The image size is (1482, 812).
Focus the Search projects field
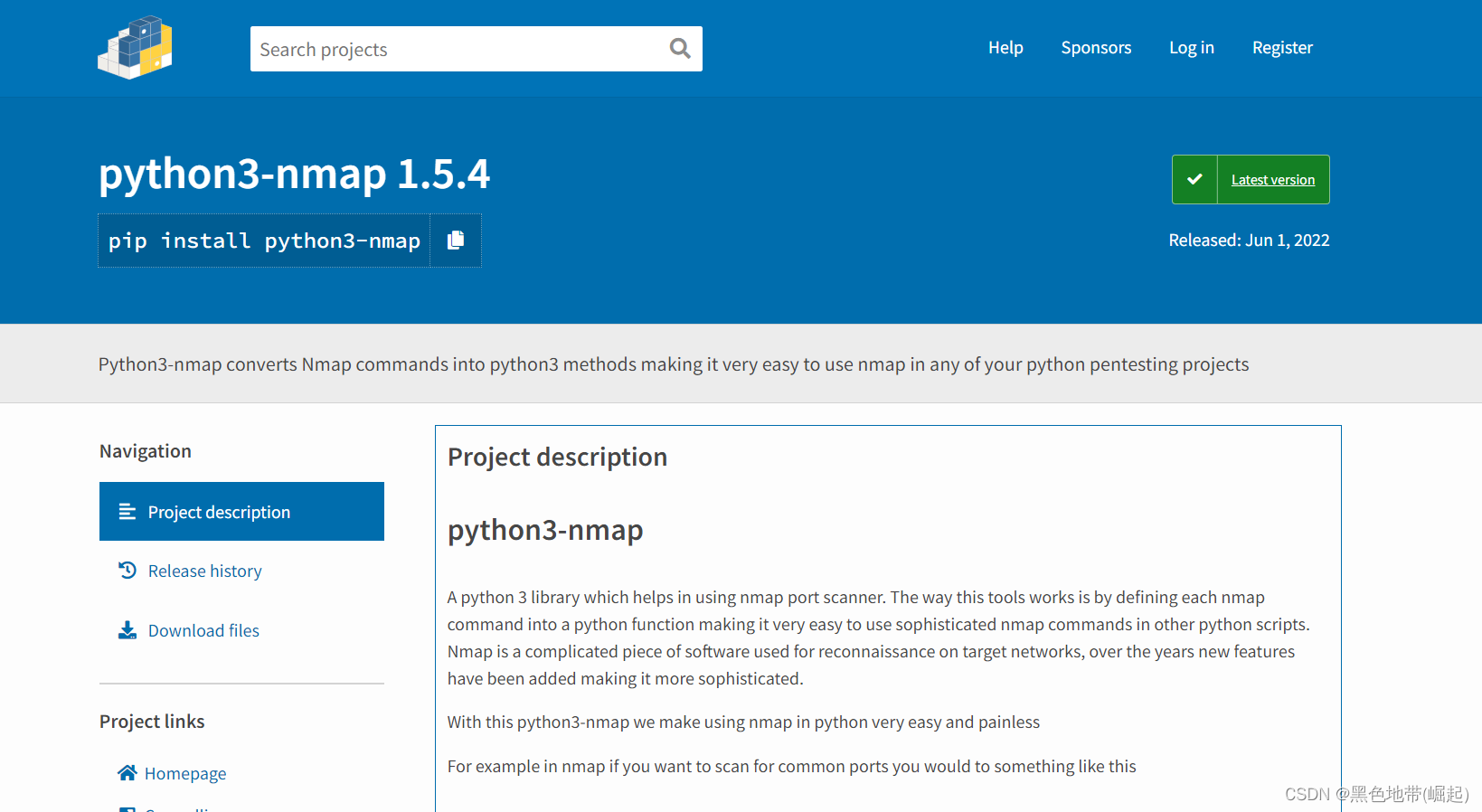click(477, 49)
